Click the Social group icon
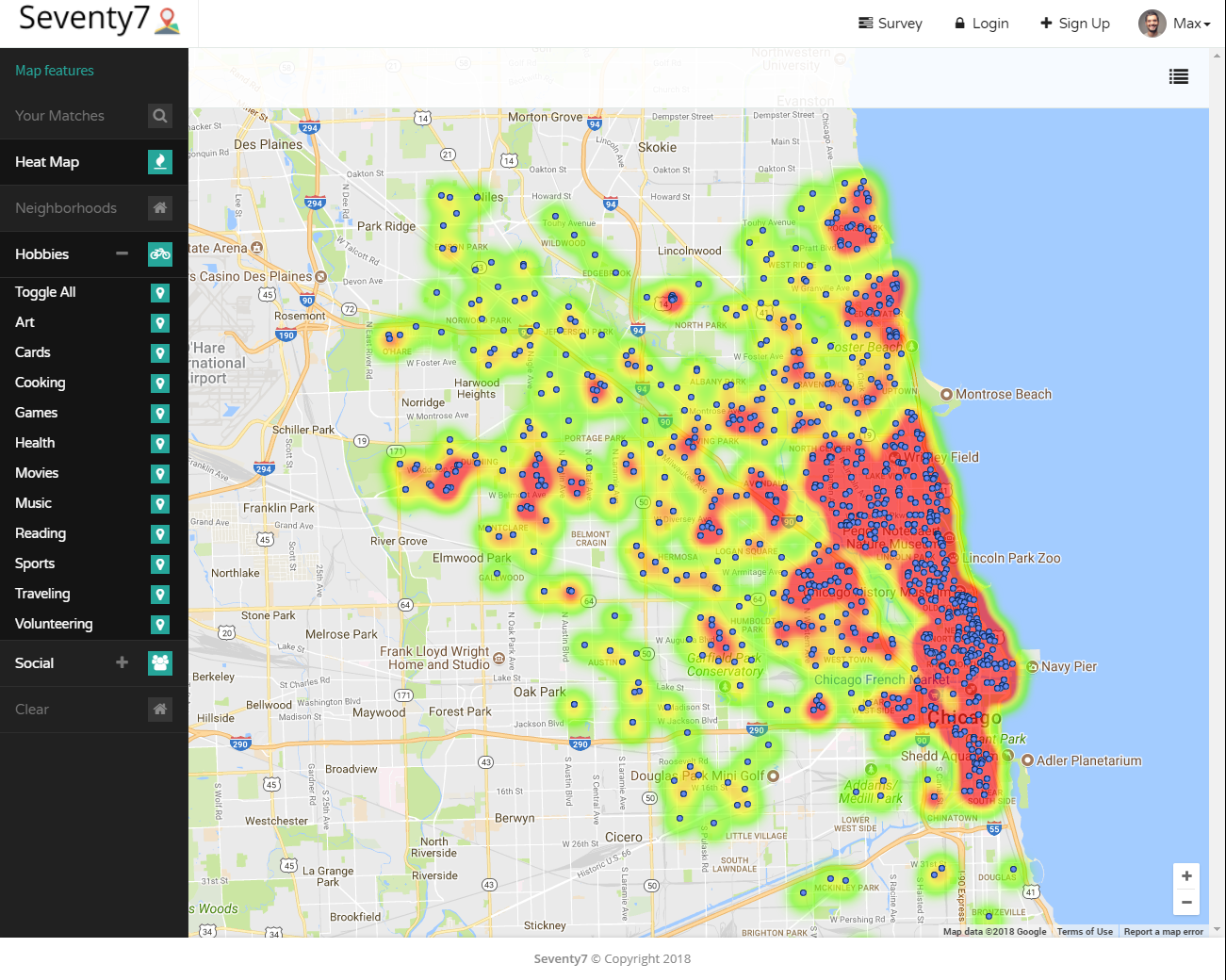The image size is (1226, 980). click(x=160, y=663)
